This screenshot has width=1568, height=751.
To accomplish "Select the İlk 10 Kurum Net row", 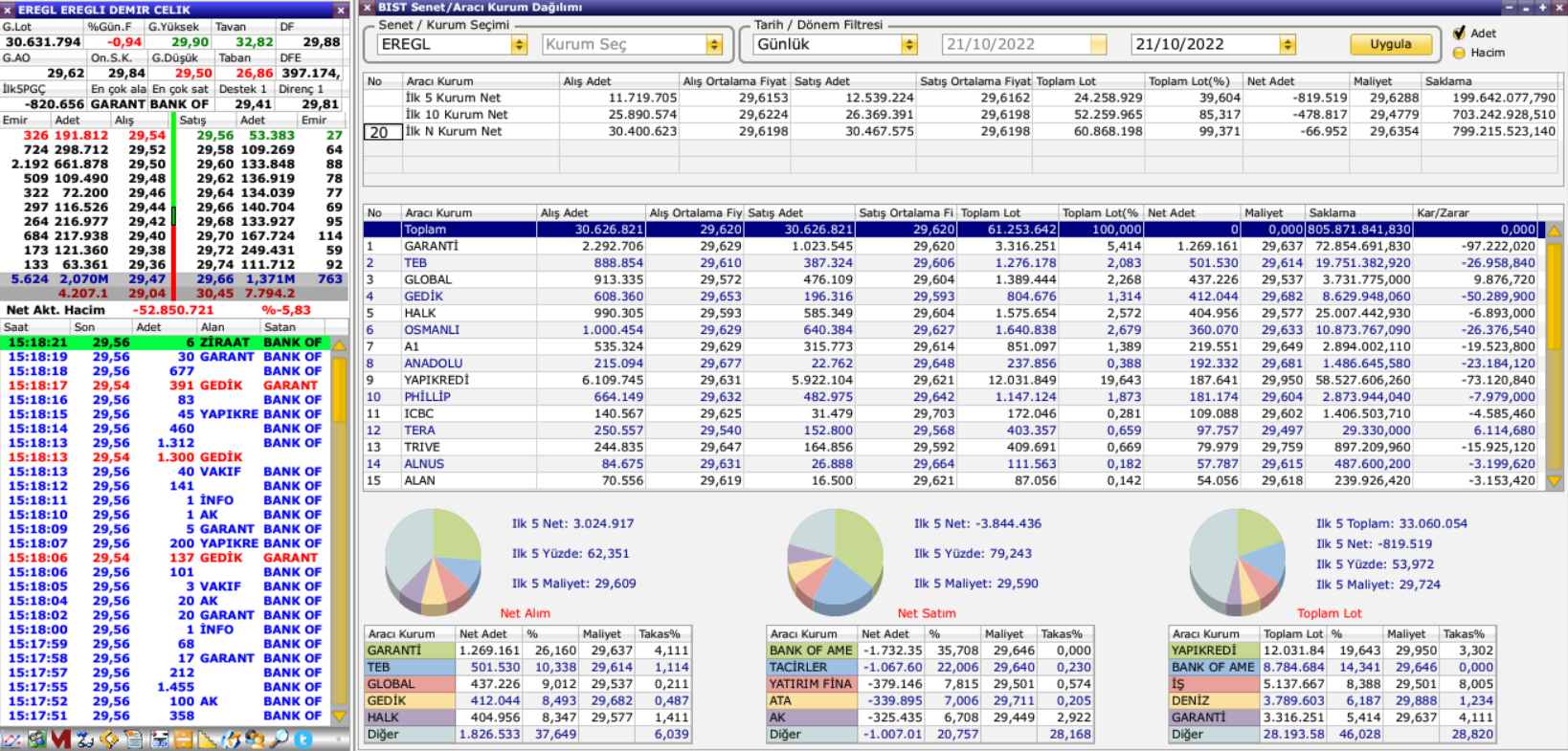I will coord(961,115).
